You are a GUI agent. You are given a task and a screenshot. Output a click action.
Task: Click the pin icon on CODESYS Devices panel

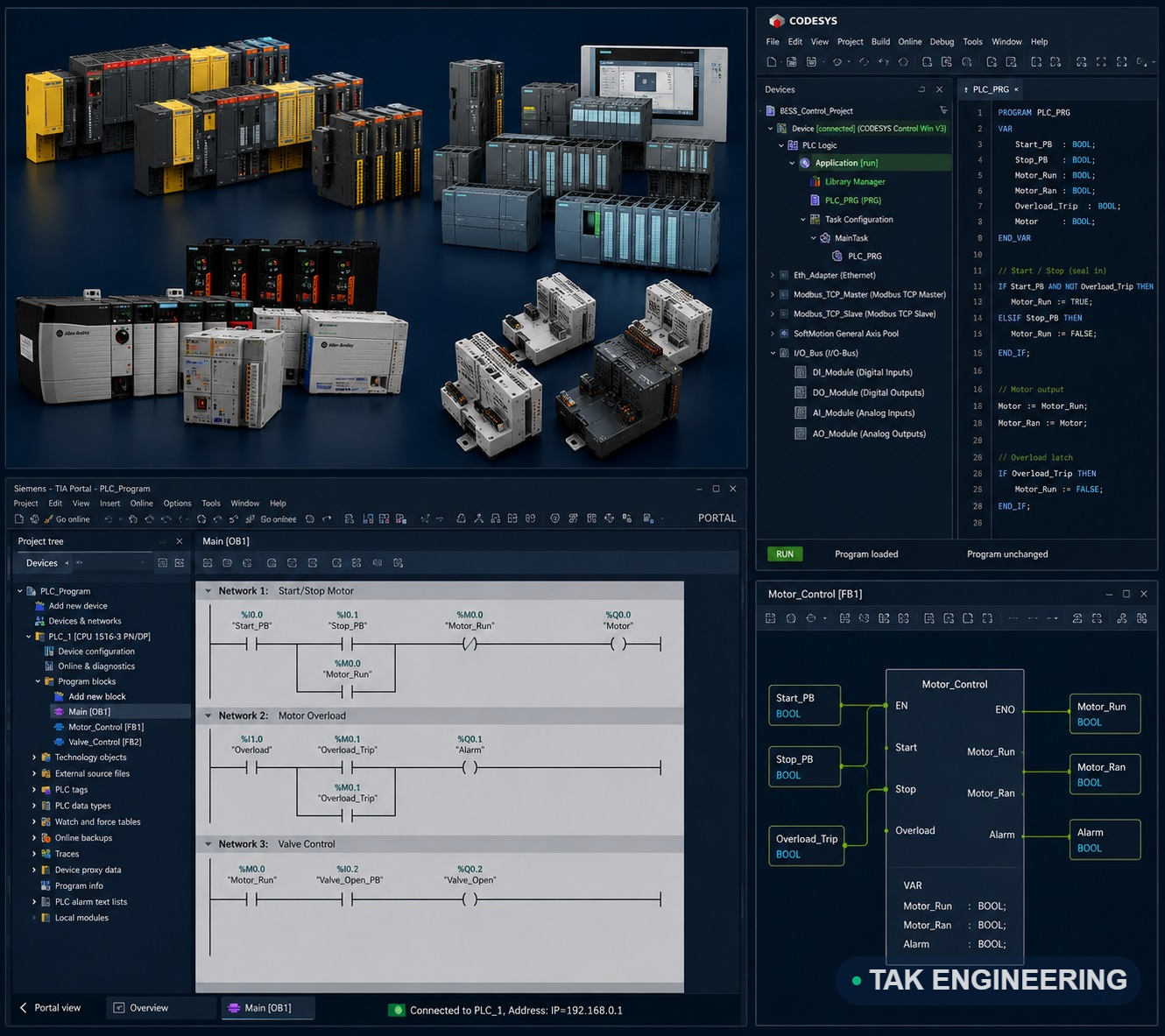pyautogui.click(x=921, y=89)
